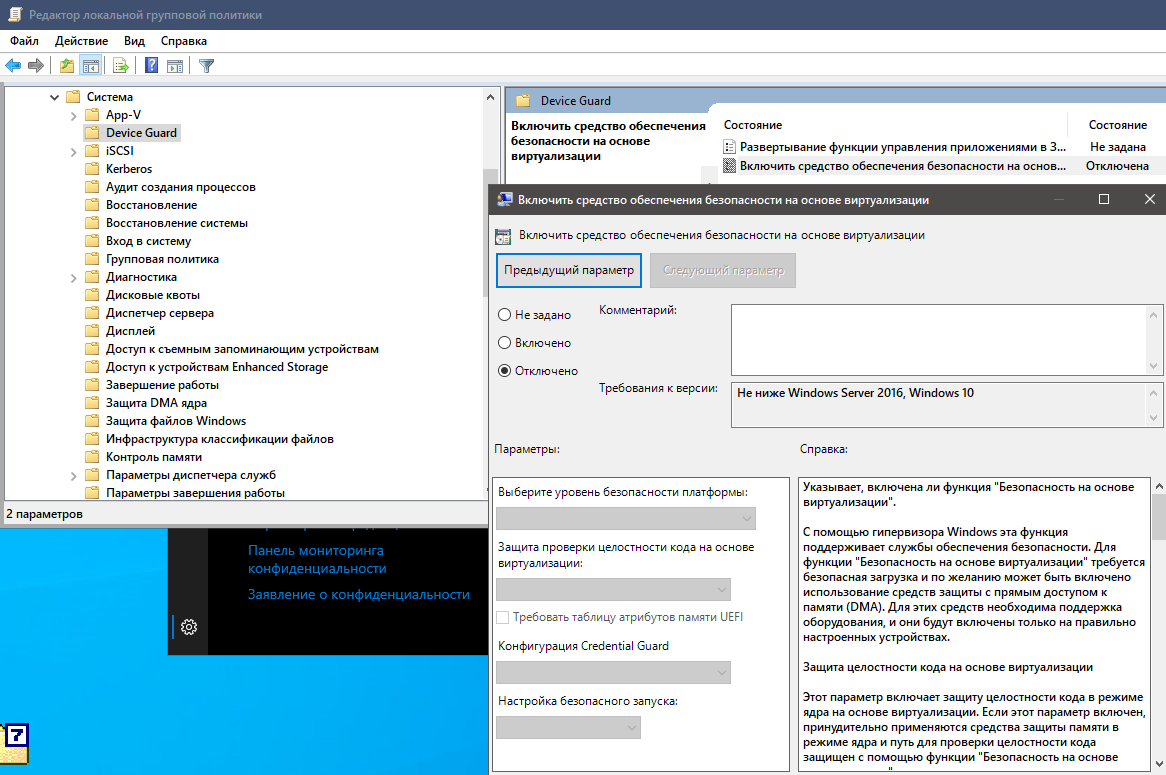Open the Вид menu
The image size is (1166, 775).
(134, 41)
